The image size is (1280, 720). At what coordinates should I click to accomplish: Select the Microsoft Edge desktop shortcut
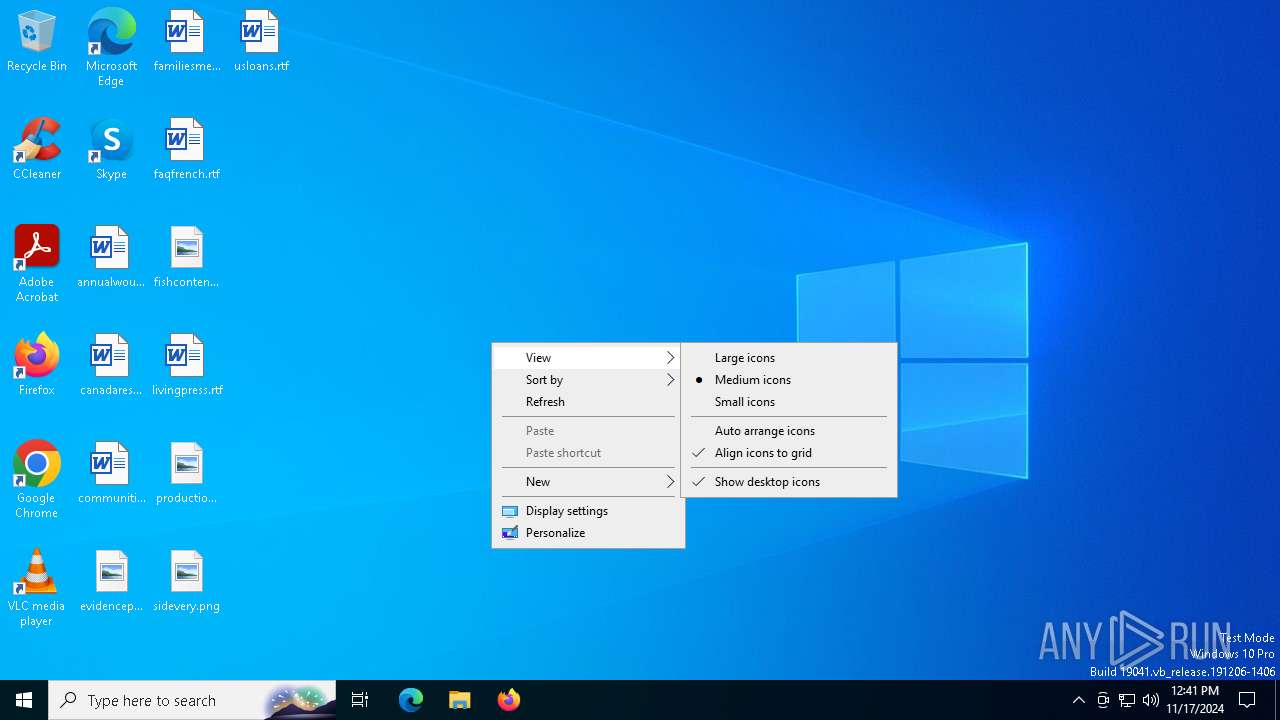(x=111, y=47)
